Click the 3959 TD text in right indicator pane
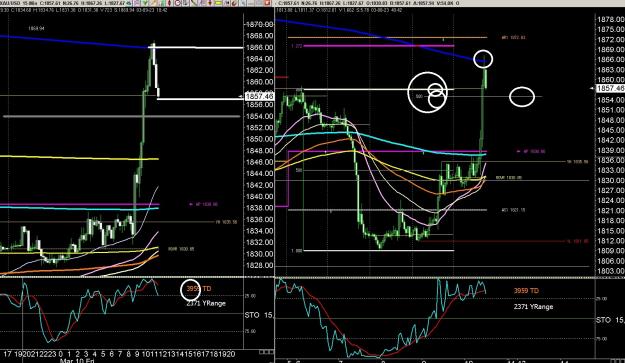Screen dimensions: 625x363 pyautogui.click(x=526, y=291)
